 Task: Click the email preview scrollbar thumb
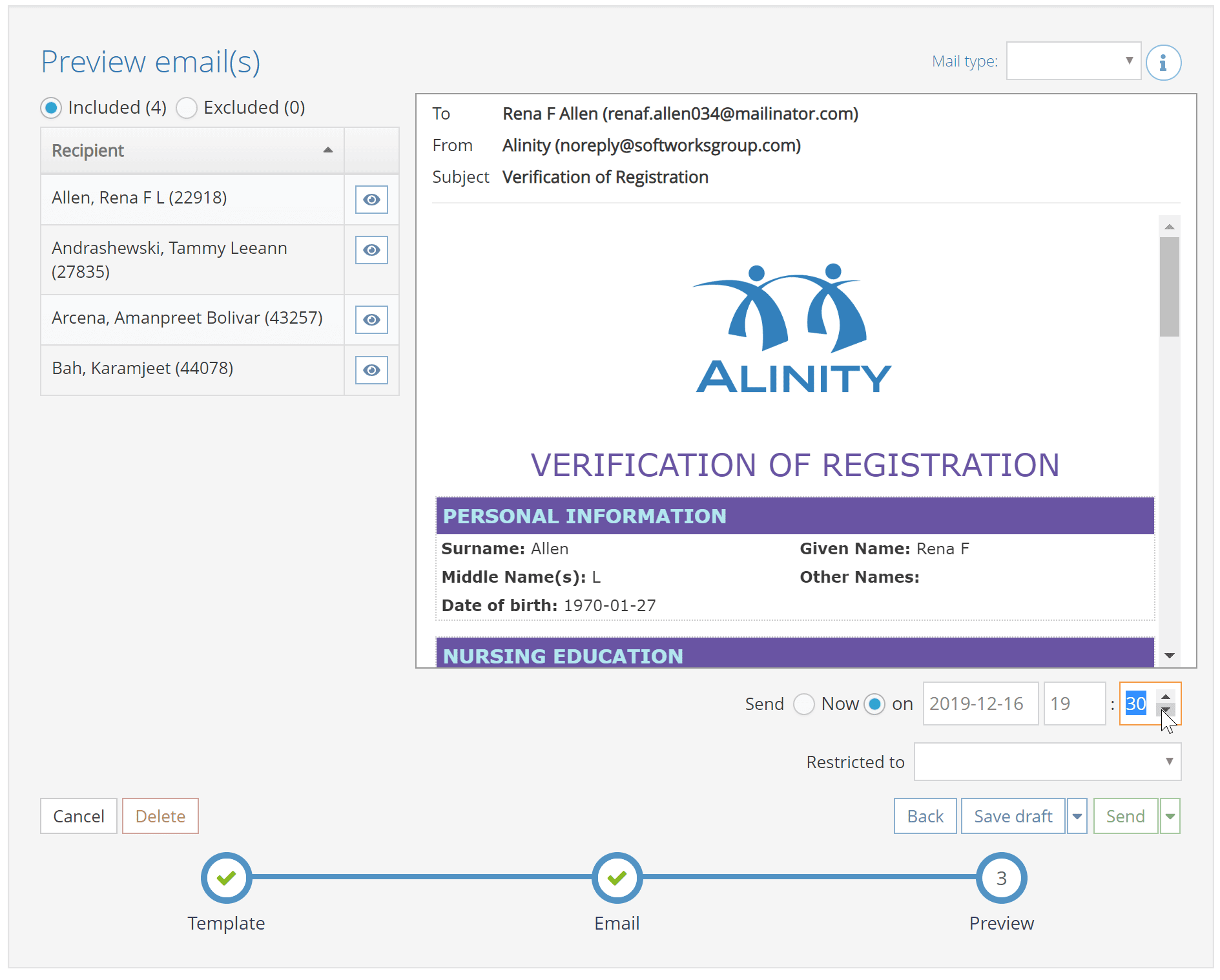coord(1170,287)
